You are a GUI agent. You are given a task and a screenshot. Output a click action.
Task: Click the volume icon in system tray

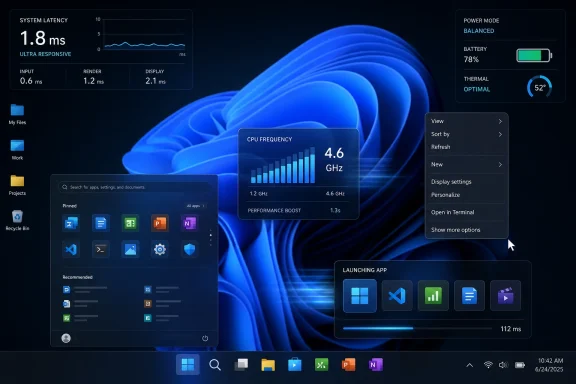503,365
